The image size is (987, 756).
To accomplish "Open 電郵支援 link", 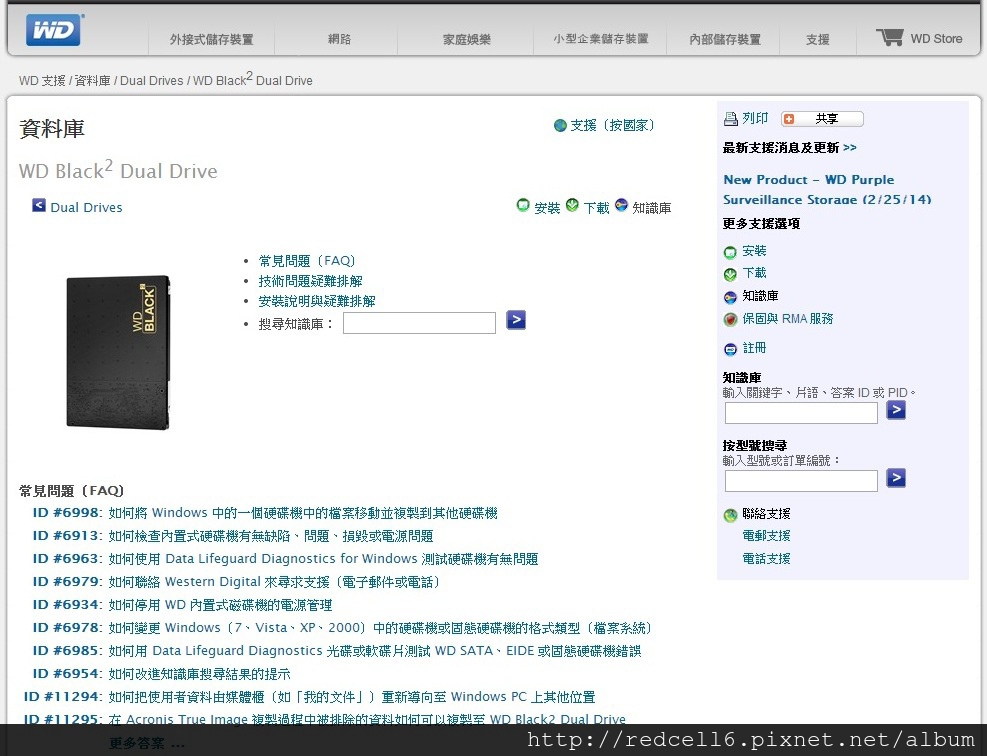I will pos(766,536).
